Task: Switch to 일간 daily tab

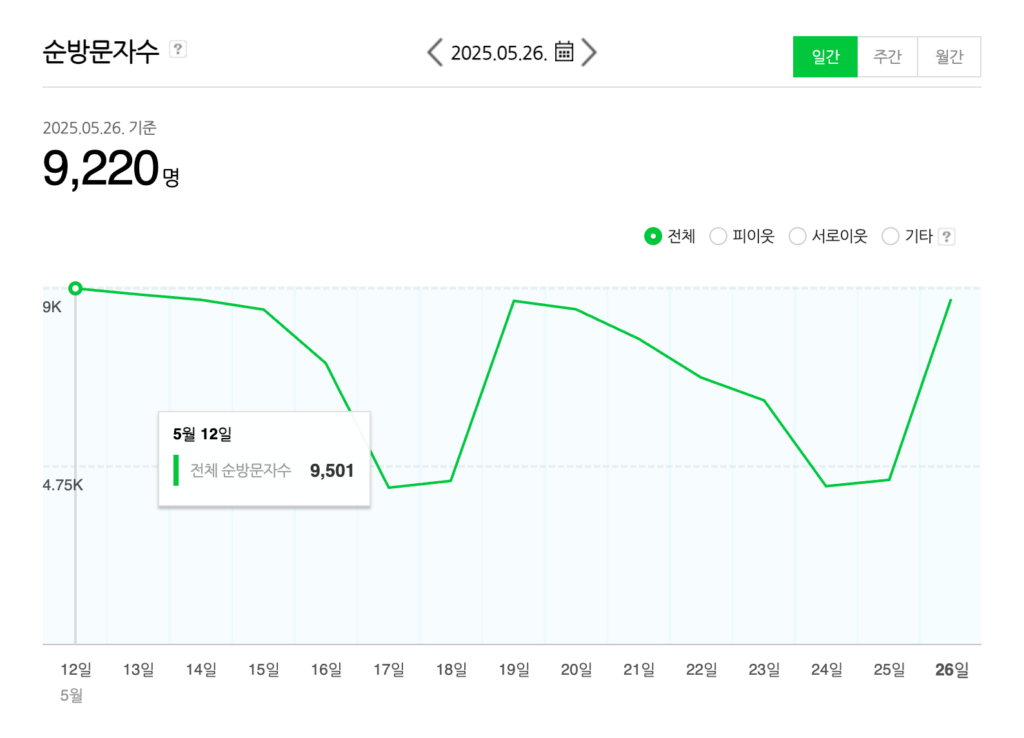Action: (x=825, y=57)
